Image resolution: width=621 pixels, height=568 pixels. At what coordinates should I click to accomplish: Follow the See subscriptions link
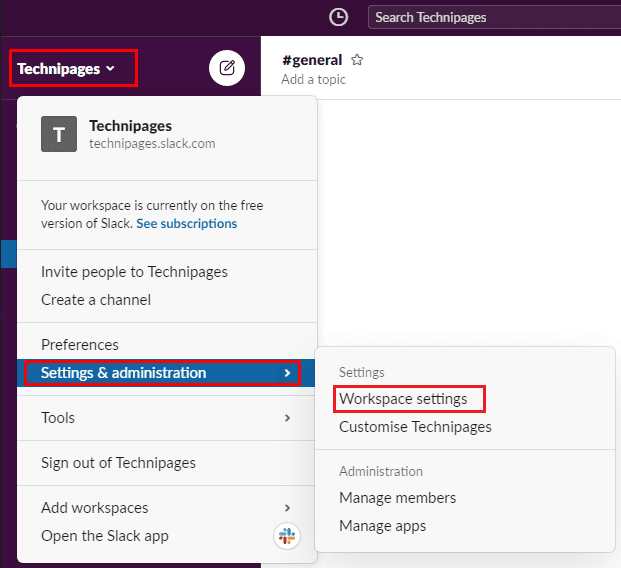pyautogui.click(x=187, y=224)
